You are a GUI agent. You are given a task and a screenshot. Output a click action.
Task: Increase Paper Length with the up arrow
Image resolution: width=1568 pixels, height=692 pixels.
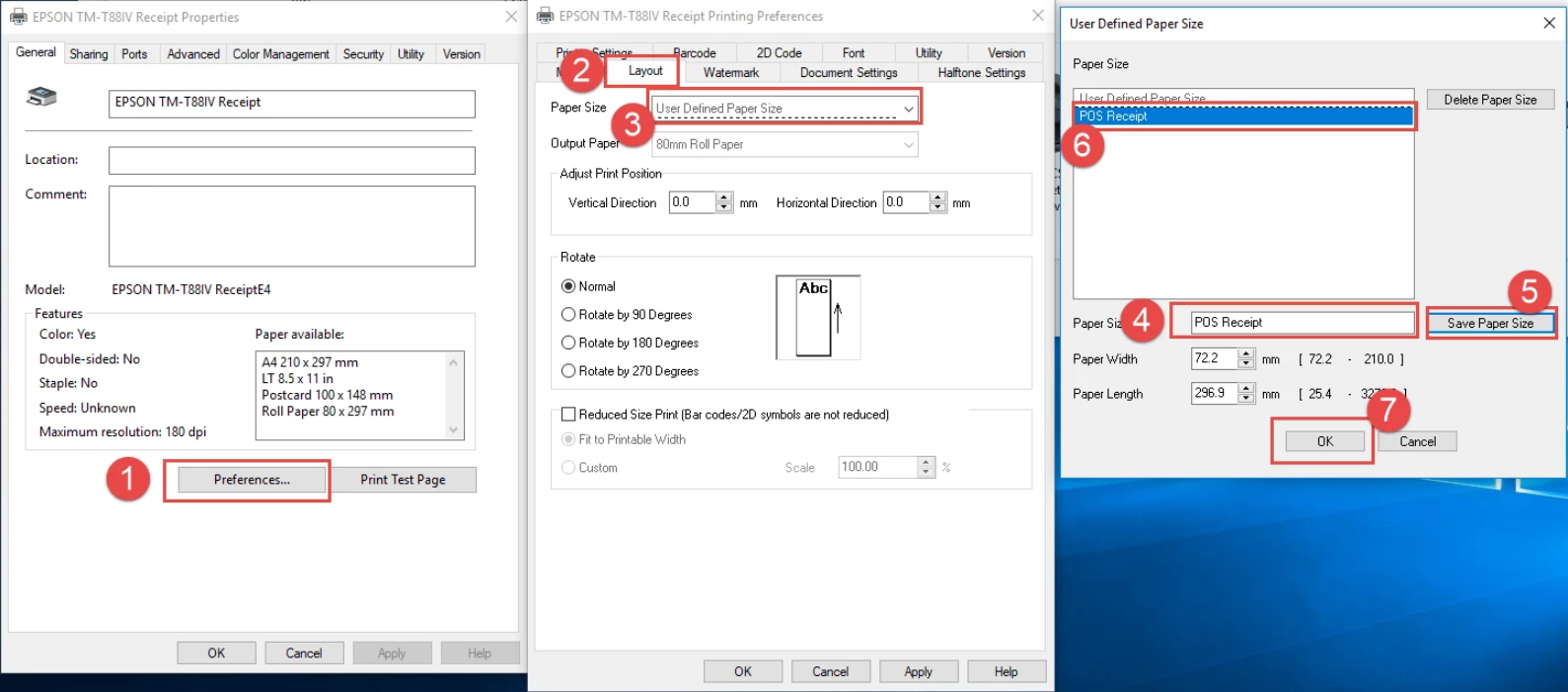(1246, 388)
